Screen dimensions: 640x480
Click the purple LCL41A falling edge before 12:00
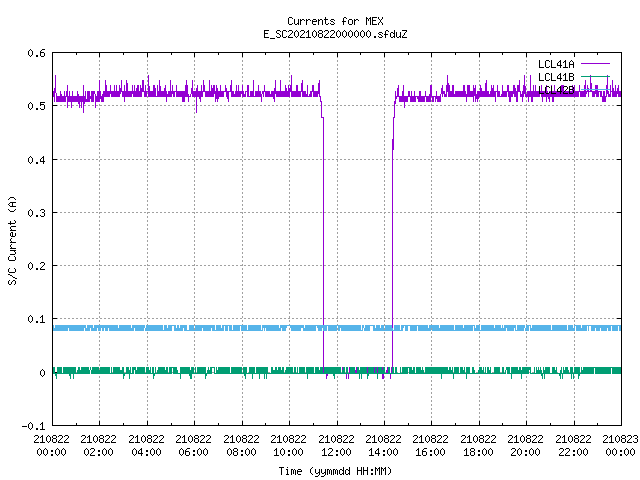pos(323,245)
